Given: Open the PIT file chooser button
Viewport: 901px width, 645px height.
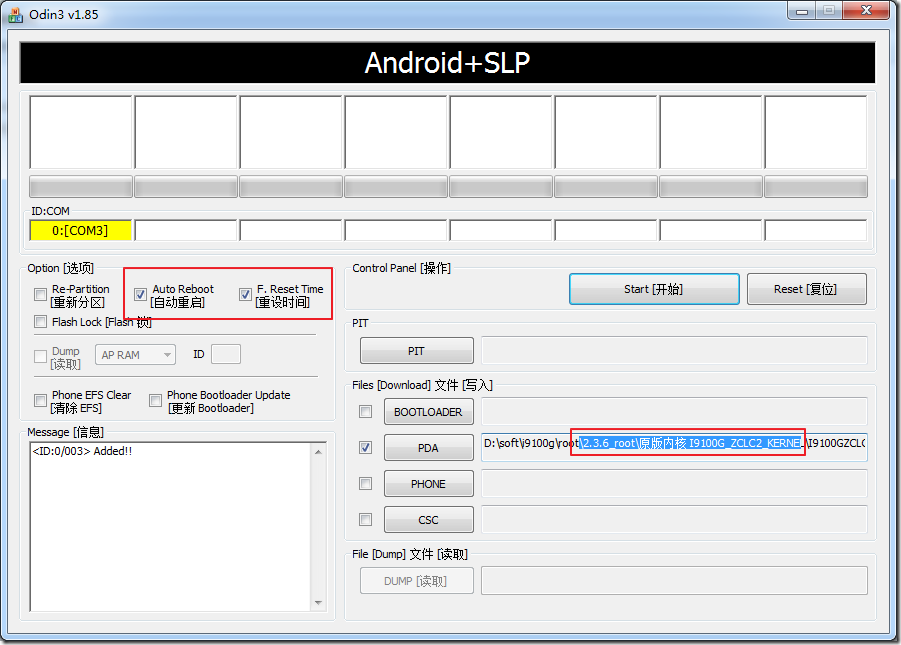Looking at the screenshot, I should click(417, 351).
